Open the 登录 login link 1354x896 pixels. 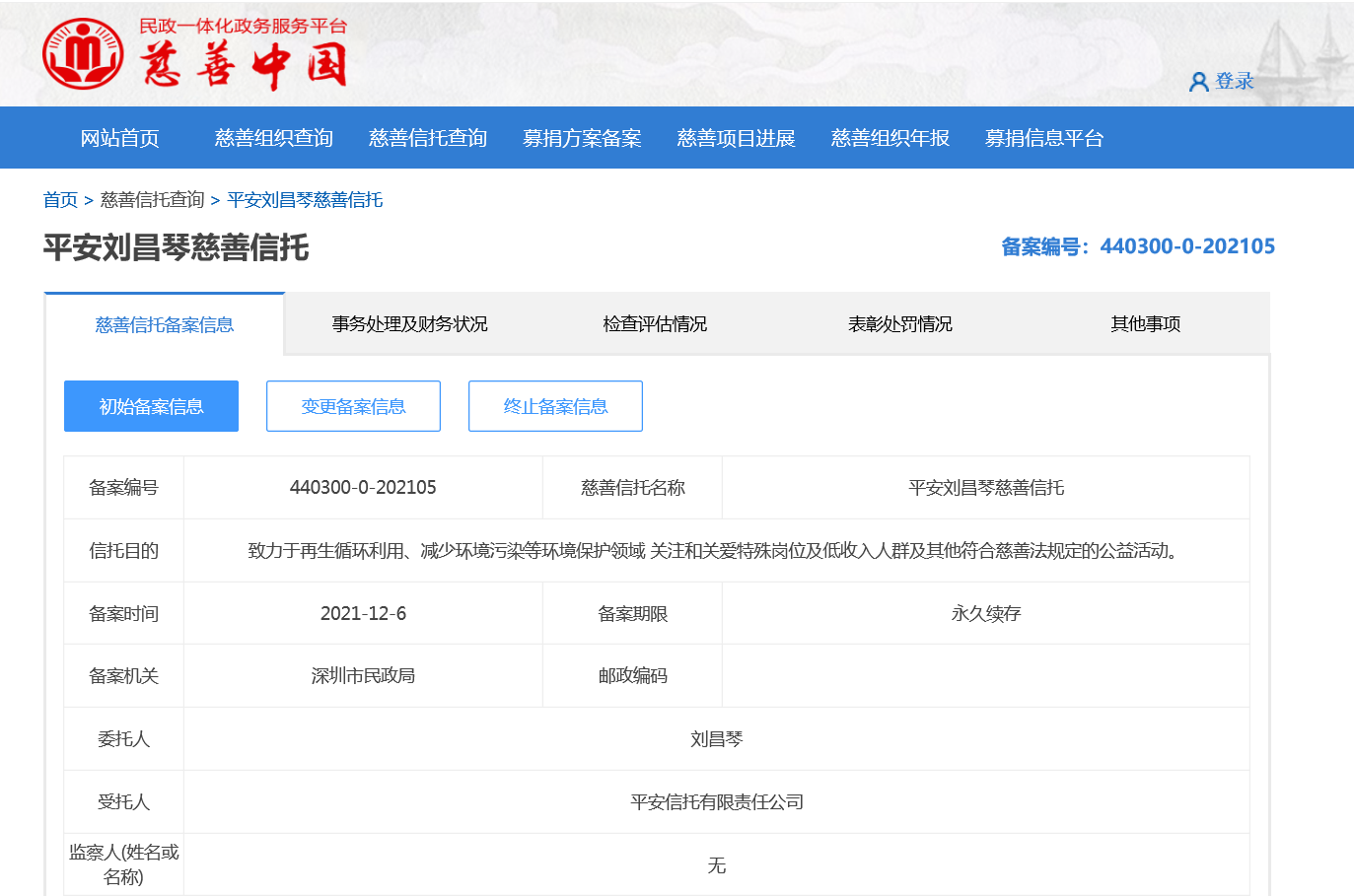[x=1235, y=81]
